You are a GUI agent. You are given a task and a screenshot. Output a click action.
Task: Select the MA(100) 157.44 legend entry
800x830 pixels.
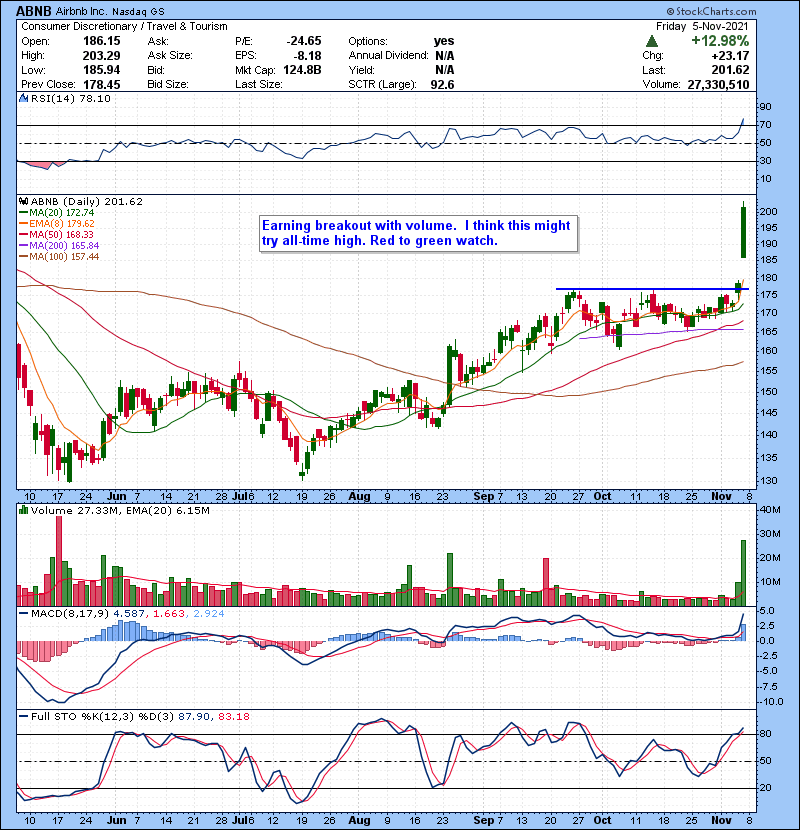point(59,257)
